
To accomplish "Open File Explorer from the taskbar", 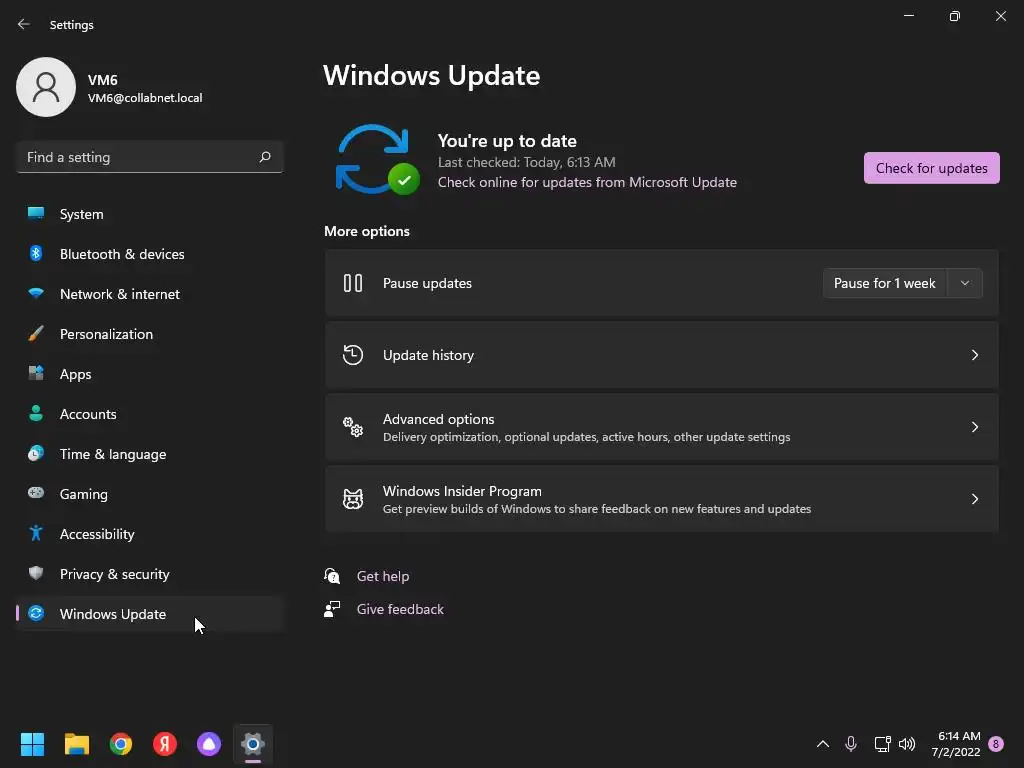I will 76,743.
